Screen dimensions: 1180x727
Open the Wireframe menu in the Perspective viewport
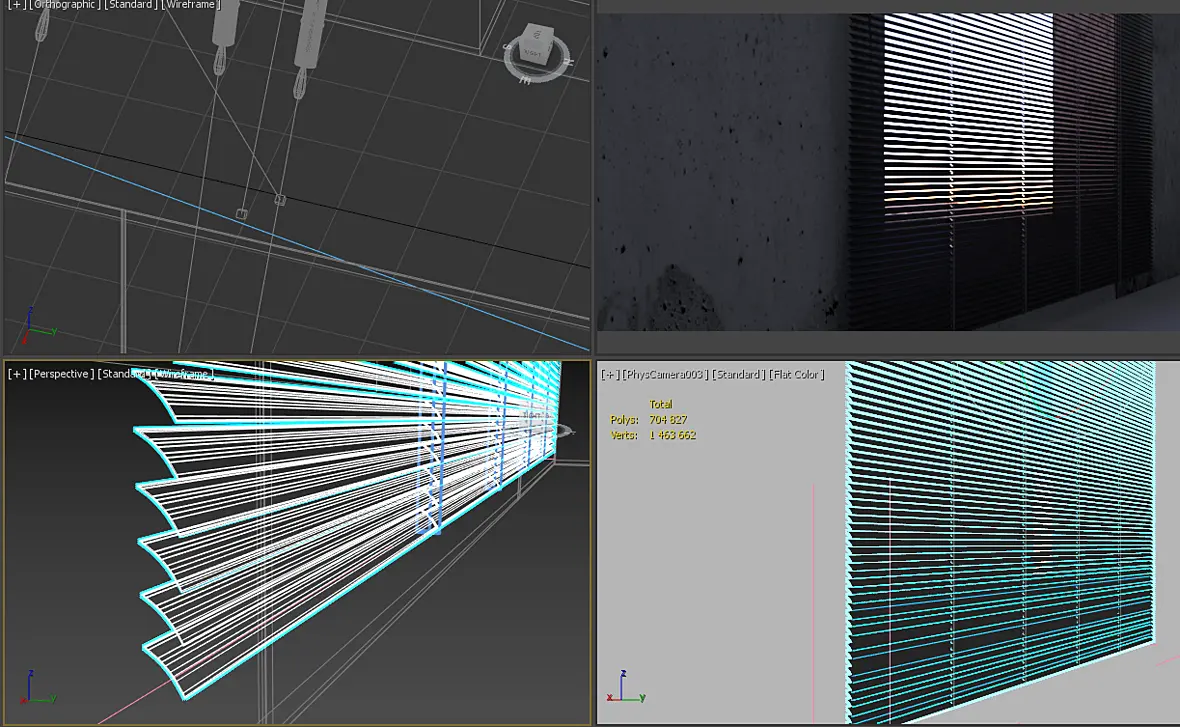(184, 374)
